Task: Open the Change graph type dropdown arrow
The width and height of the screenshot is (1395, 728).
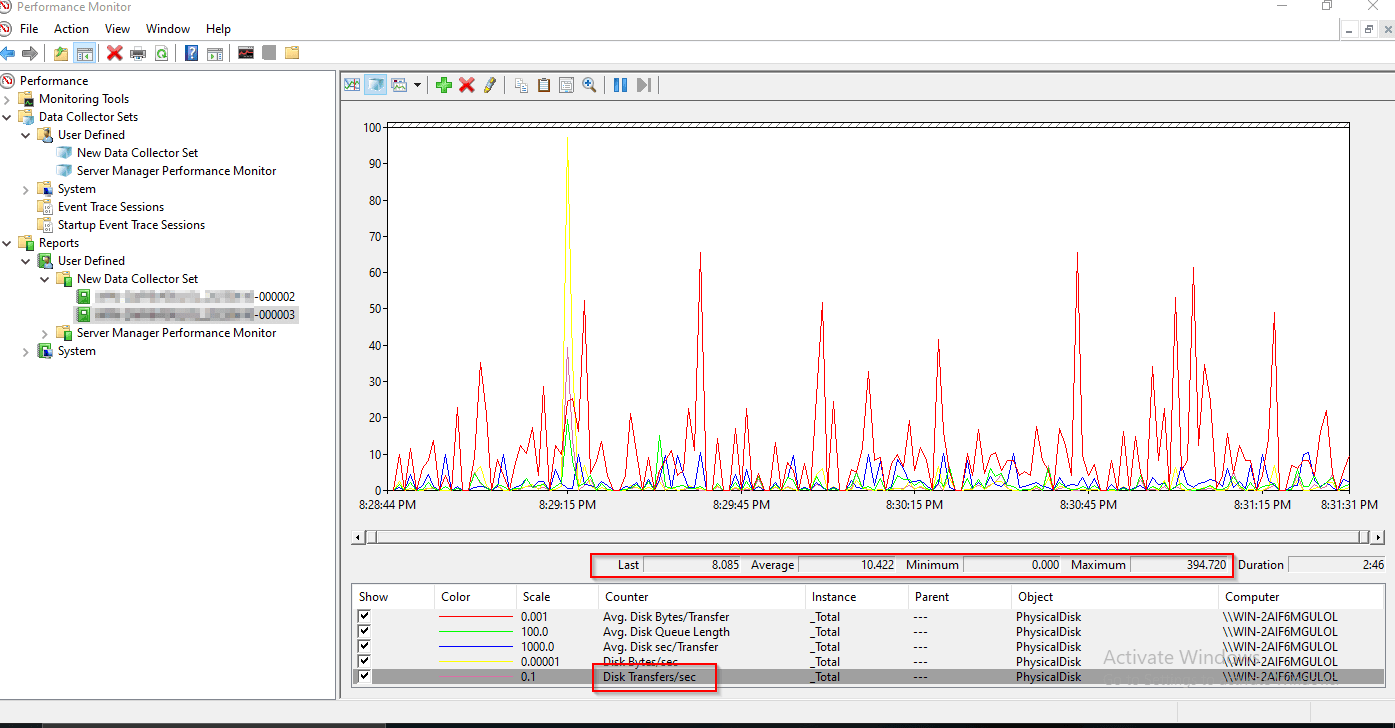Action: (x=417, y=85)
